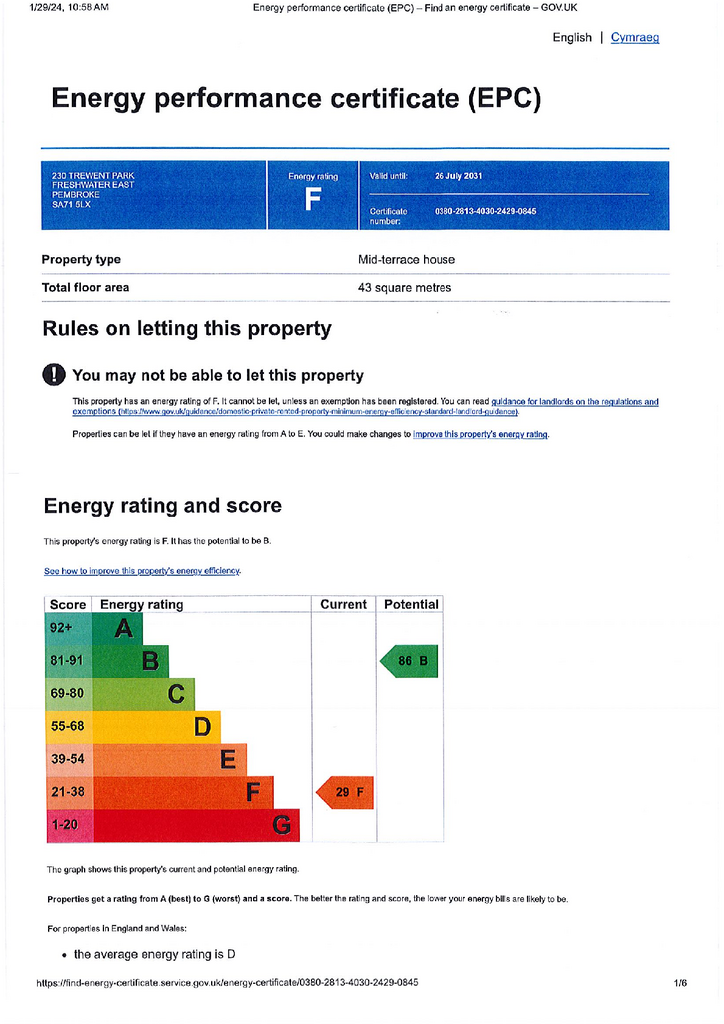Image resolution: width=724 pixels, height=1024 pixels.
Task: Click the large F energy rating box
Action: [313, 195]
